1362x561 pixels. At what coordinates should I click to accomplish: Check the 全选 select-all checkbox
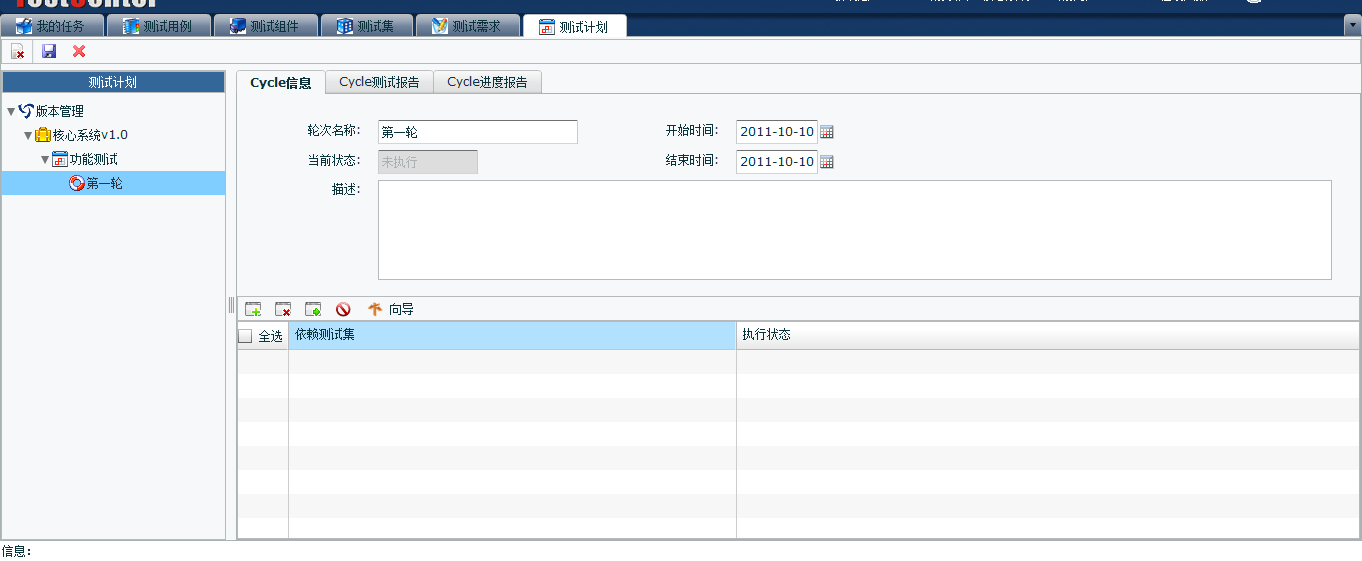pyautogui.click(x=245, y=336)
